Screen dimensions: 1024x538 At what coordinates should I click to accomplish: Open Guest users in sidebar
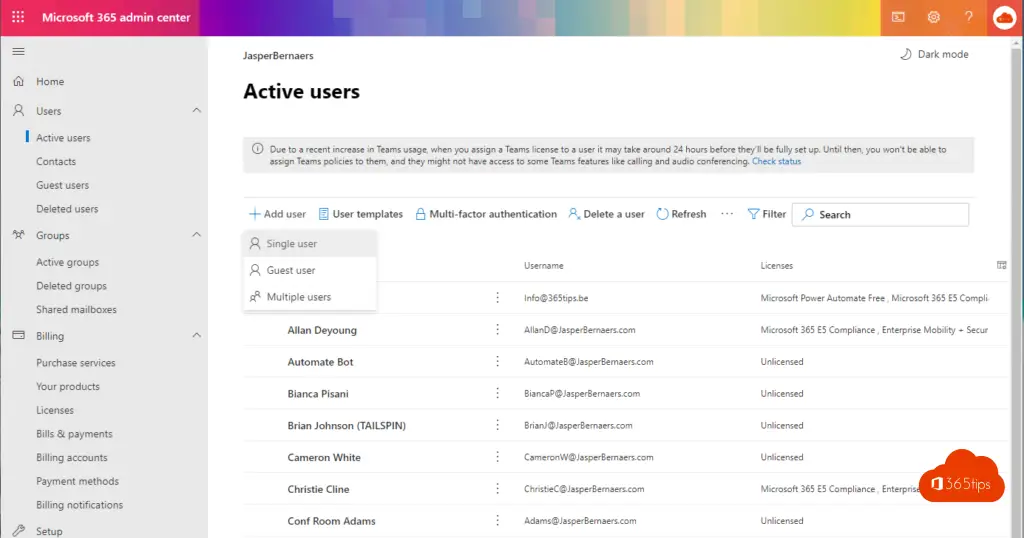pos(63,185)
